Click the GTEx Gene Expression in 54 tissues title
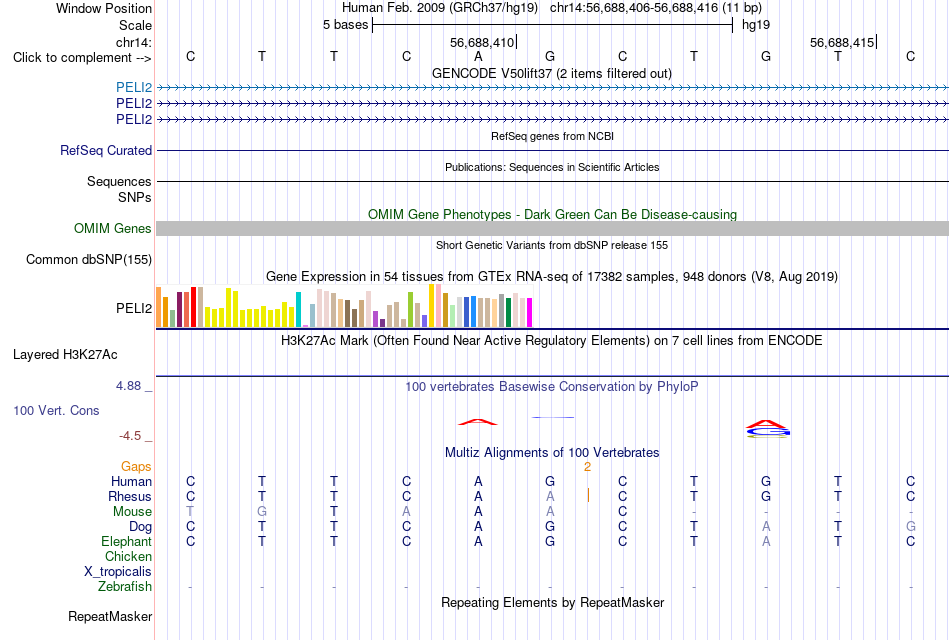The image size is (950, 640). [x=552, y=277]
